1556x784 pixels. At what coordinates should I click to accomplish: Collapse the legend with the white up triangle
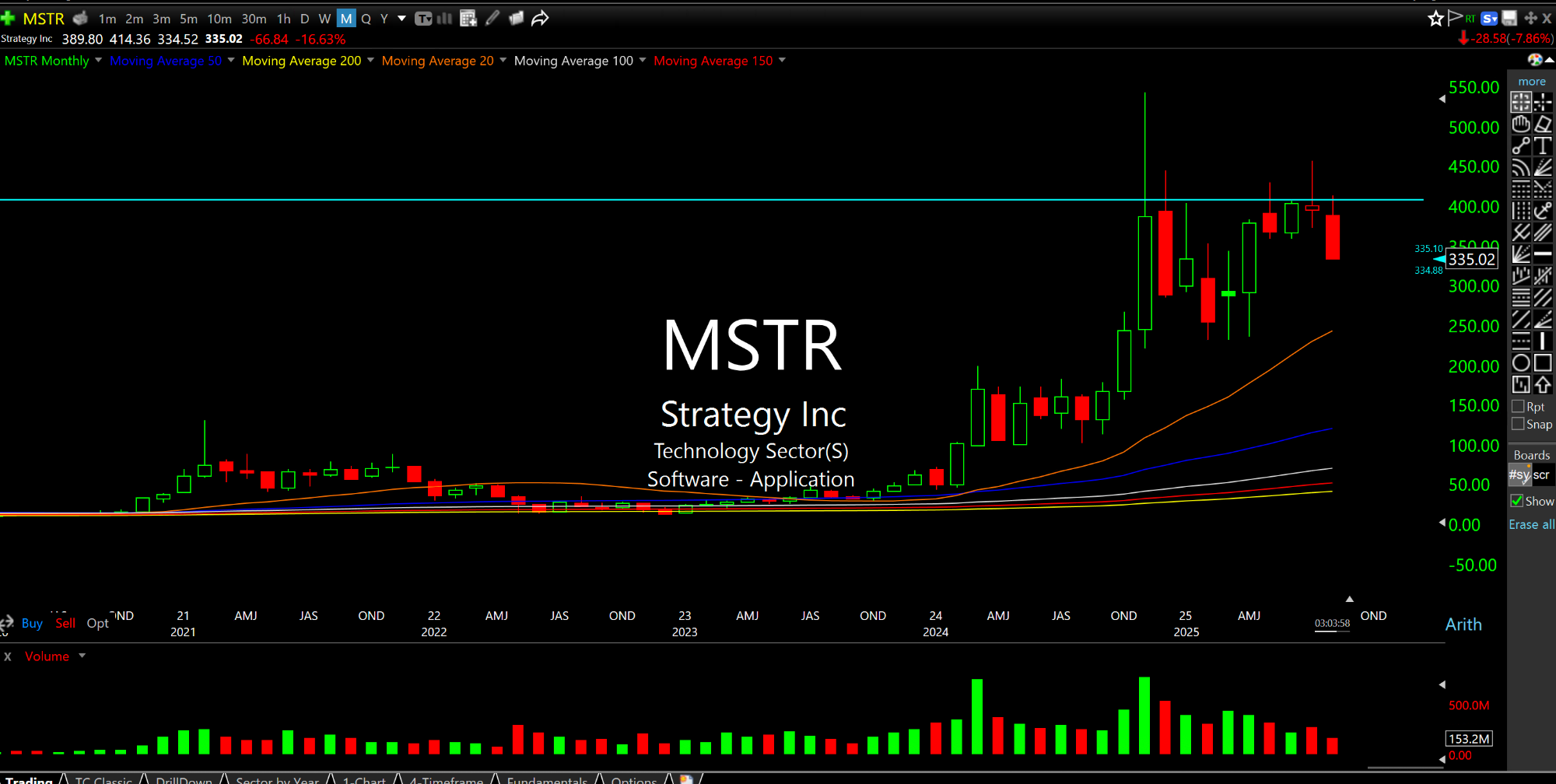(1549, 60)
